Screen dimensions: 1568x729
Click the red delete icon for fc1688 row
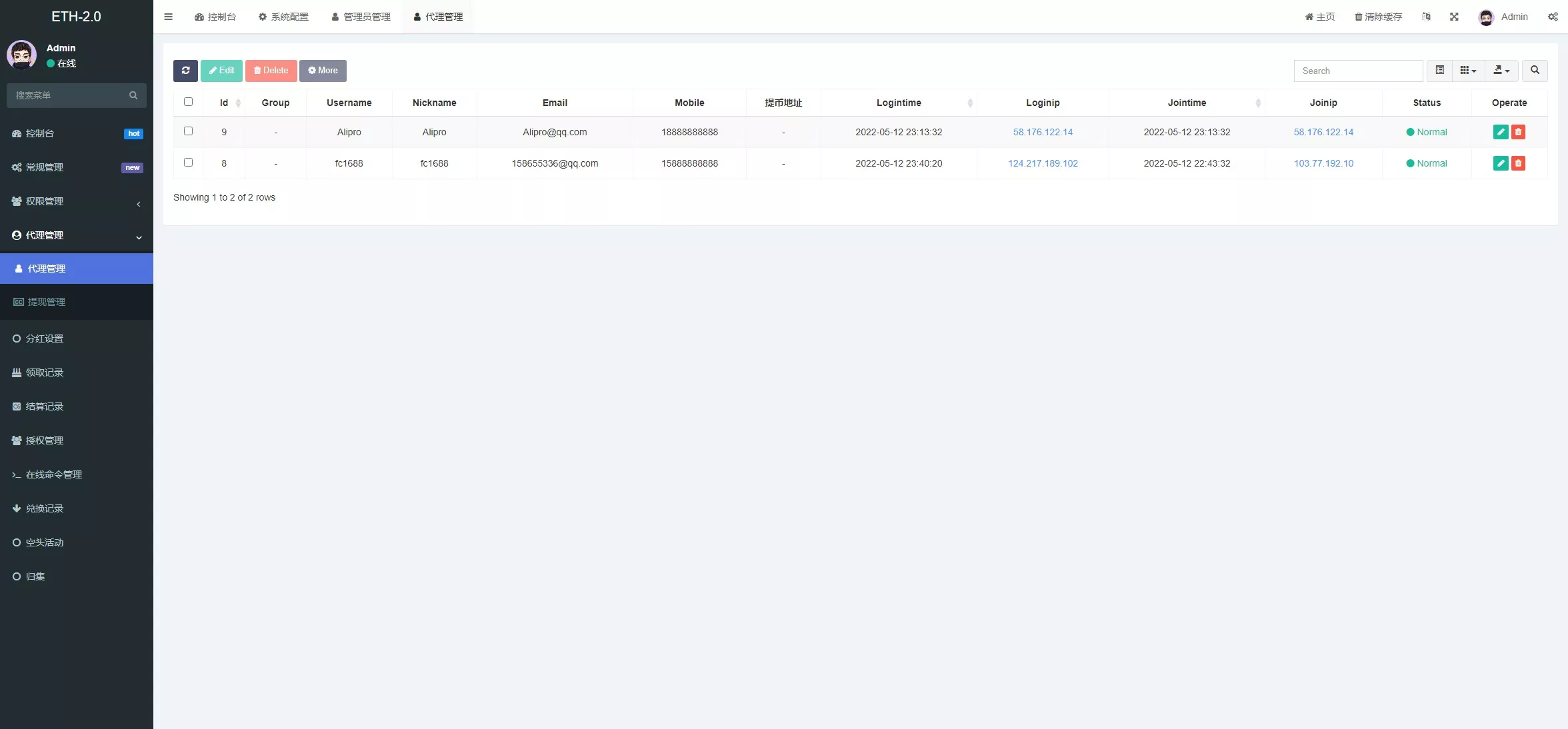point(1519,163)
